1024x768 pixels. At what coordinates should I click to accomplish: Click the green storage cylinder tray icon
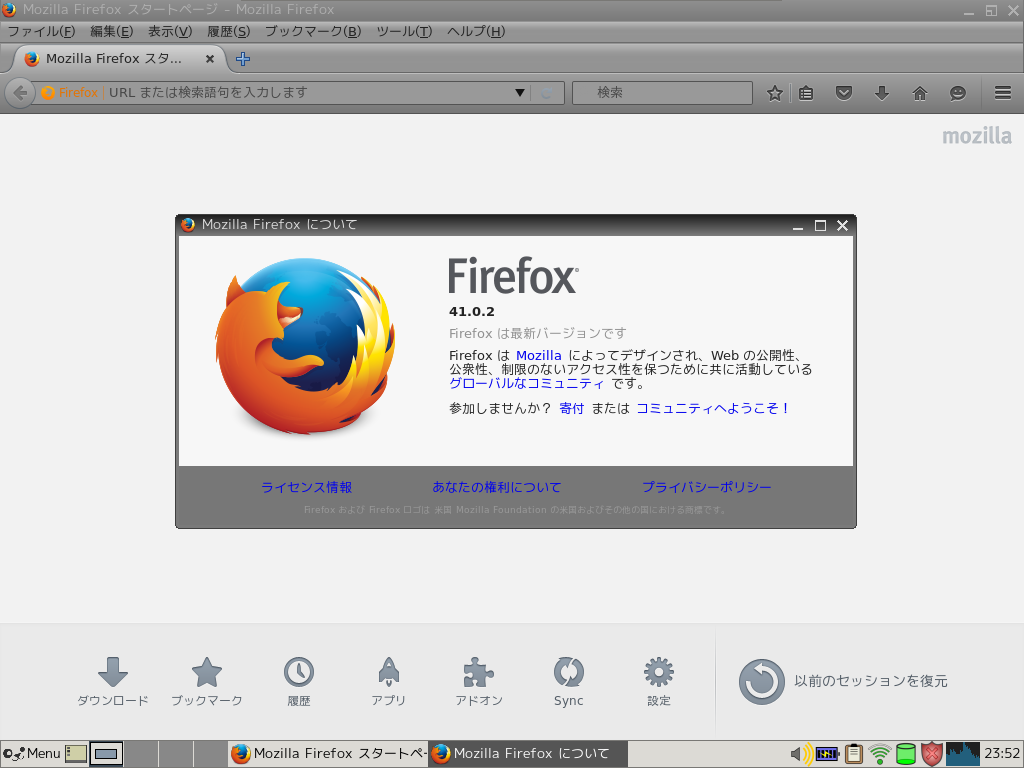click(x=906, y=754)
